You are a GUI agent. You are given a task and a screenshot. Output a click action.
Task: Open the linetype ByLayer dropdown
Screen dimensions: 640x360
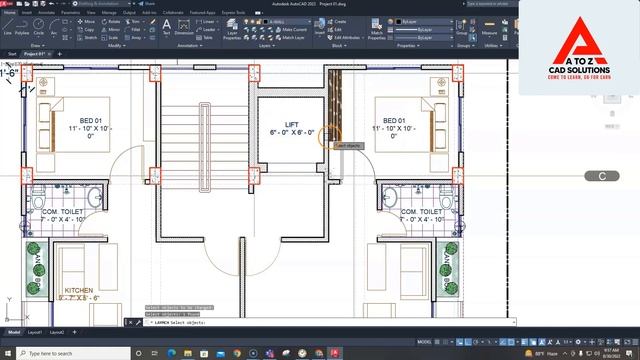pyautogui.click(x=424, y=38)
